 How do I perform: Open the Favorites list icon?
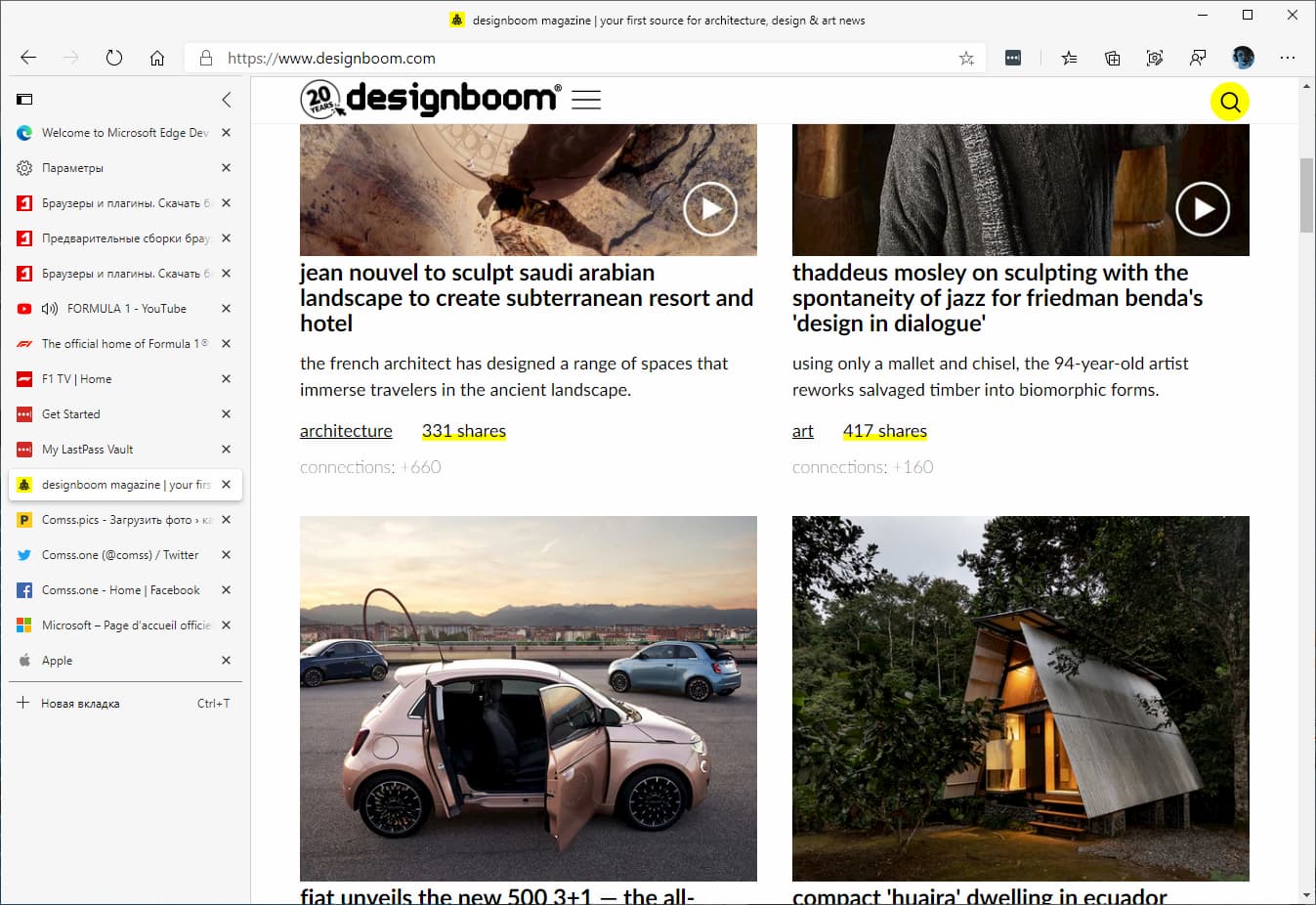coord(1068,58)
